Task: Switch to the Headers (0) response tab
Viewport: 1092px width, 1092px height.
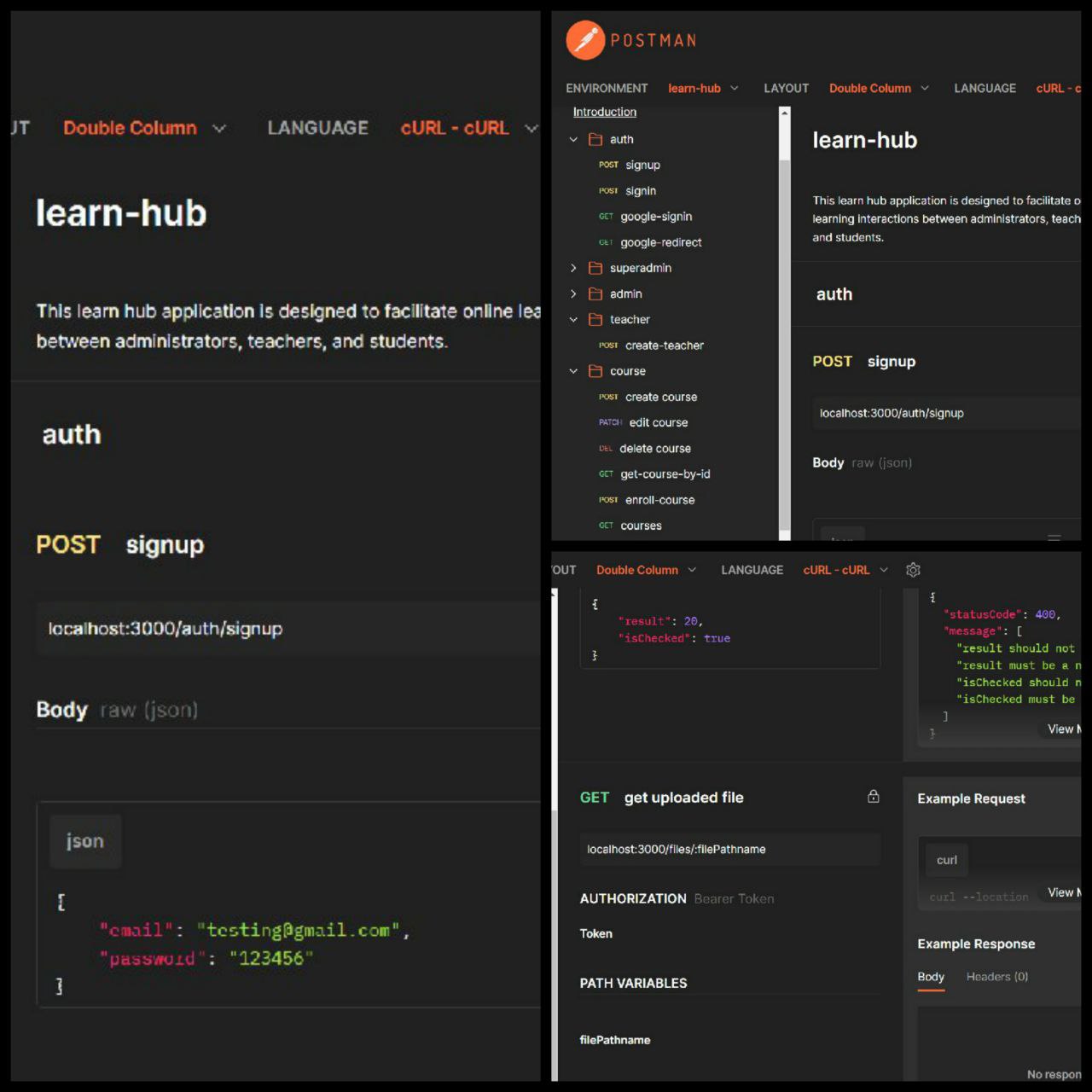Action: coord(997,977)
